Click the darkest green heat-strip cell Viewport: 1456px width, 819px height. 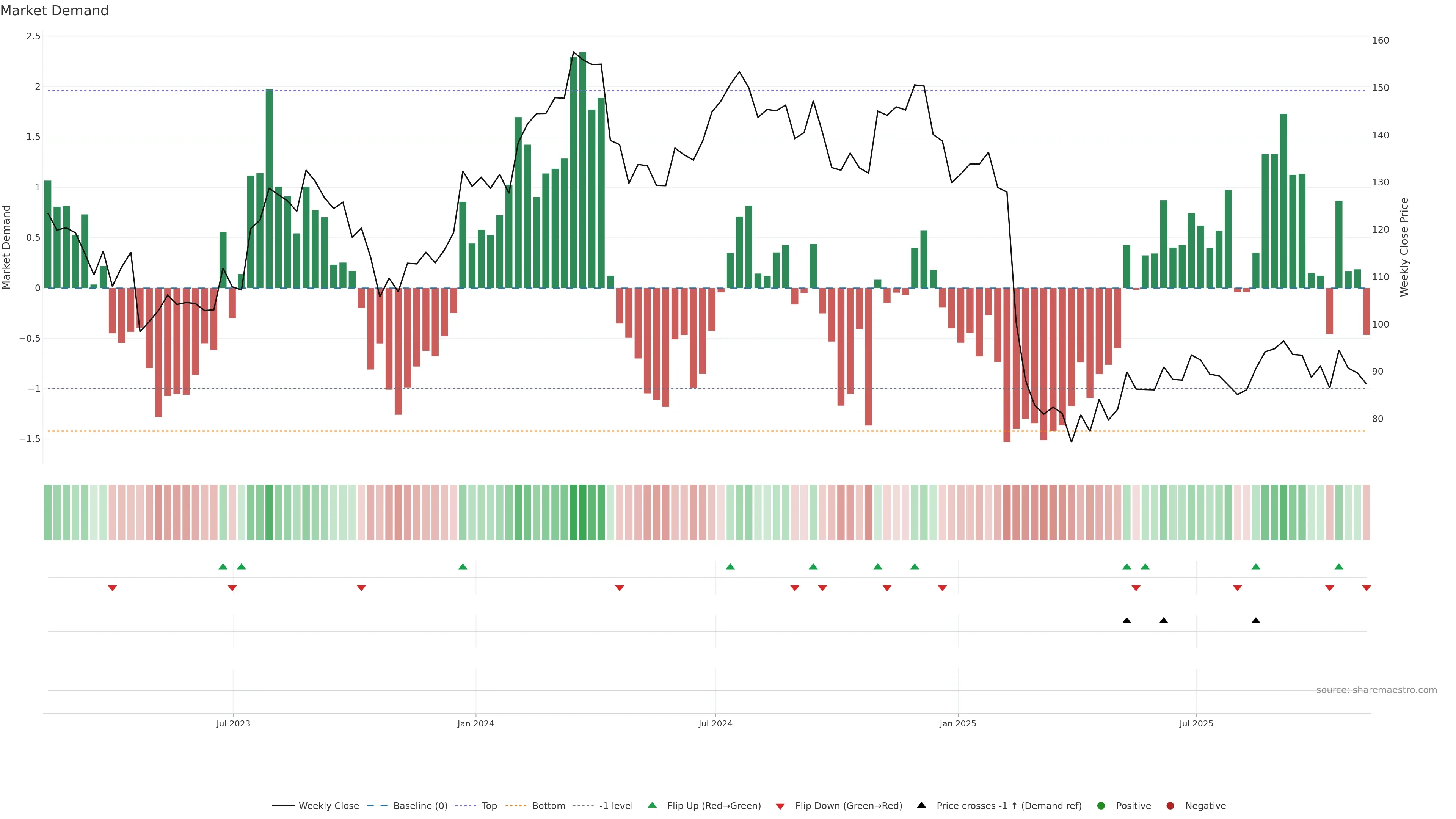pos(582,512)
